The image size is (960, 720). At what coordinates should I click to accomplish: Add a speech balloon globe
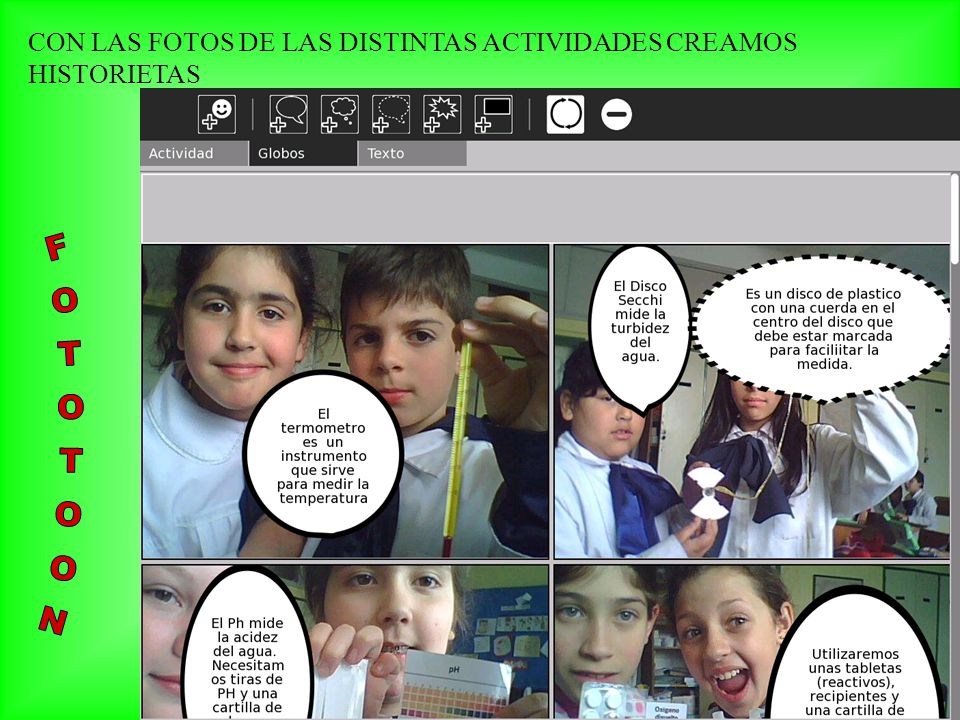pos(288,114)
